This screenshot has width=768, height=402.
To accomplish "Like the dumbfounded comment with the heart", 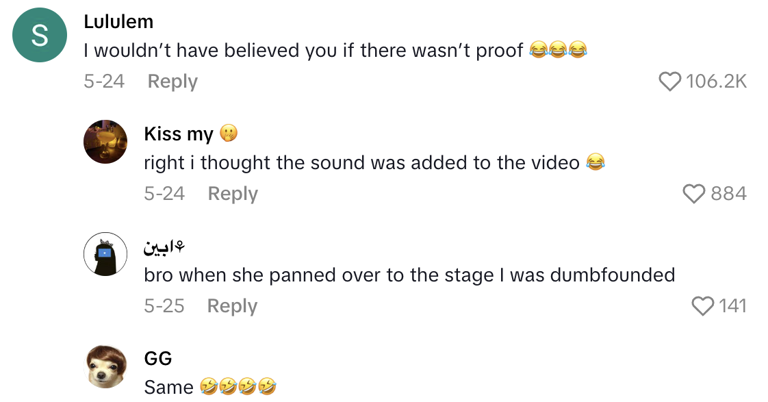I will coord(703,306).
